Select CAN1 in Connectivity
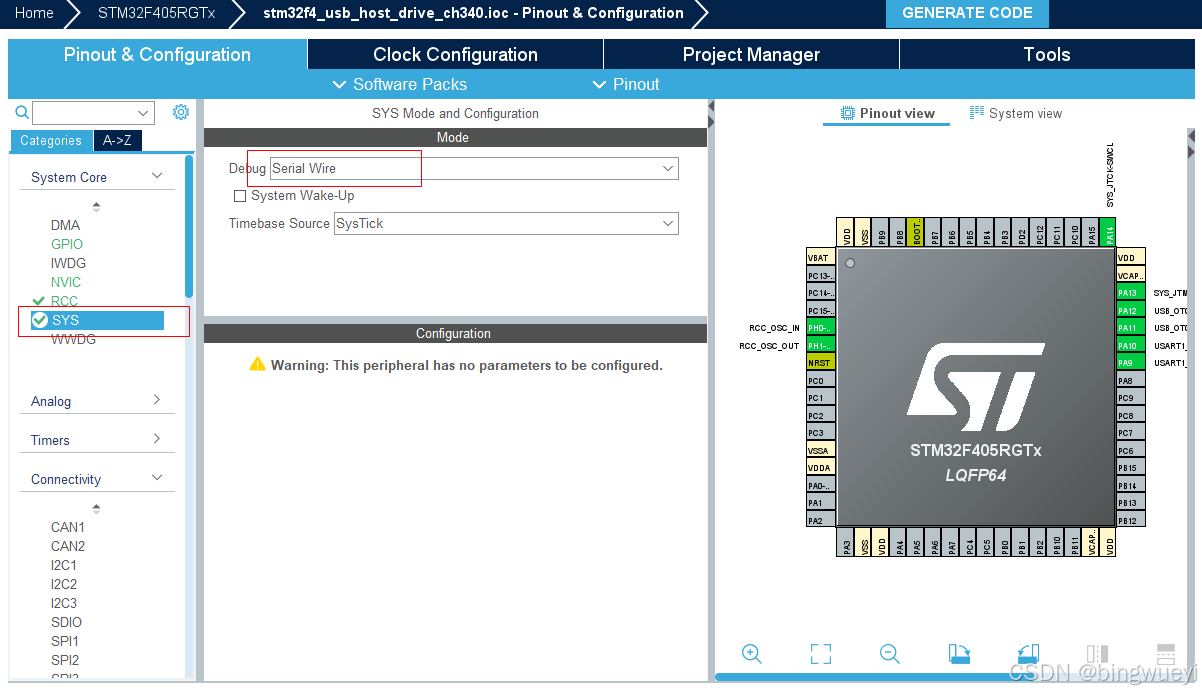 coord(68,527)
